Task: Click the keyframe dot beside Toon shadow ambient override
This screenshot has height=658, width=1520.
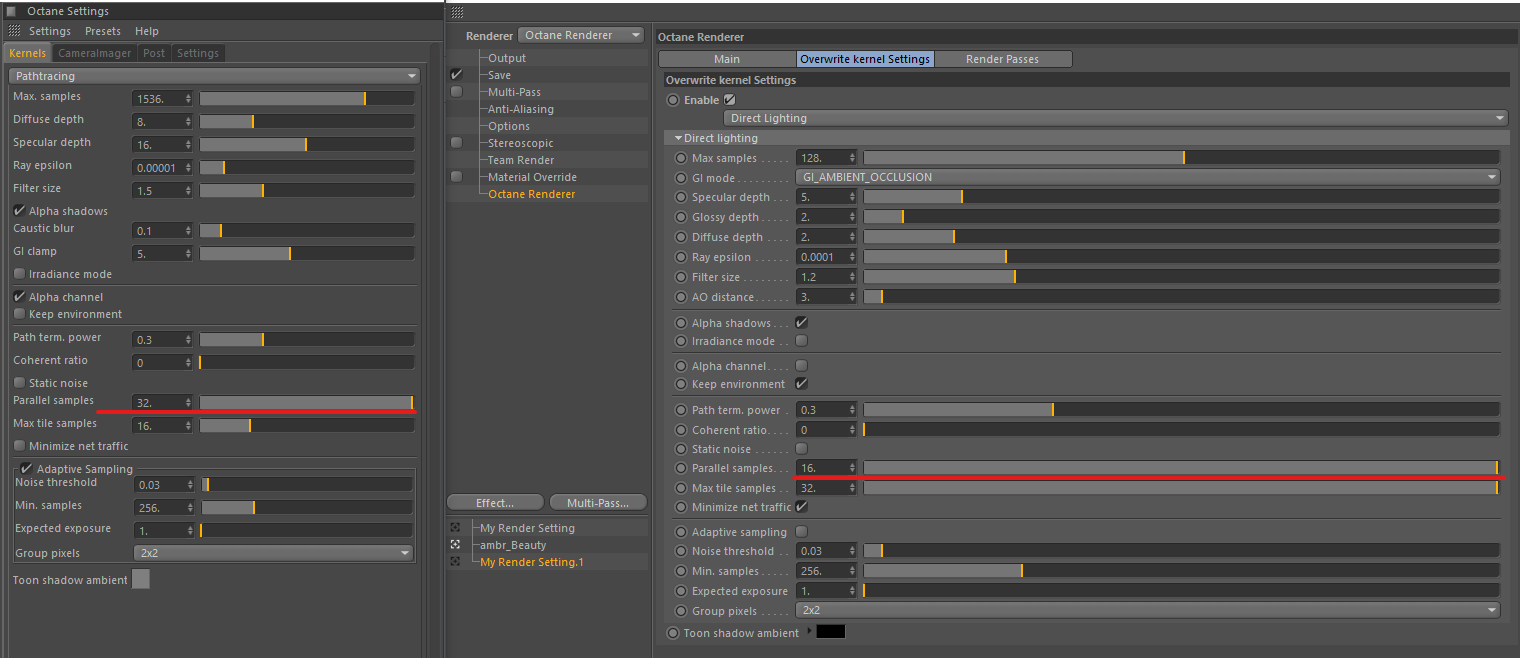Action: [x=673, y=633]
